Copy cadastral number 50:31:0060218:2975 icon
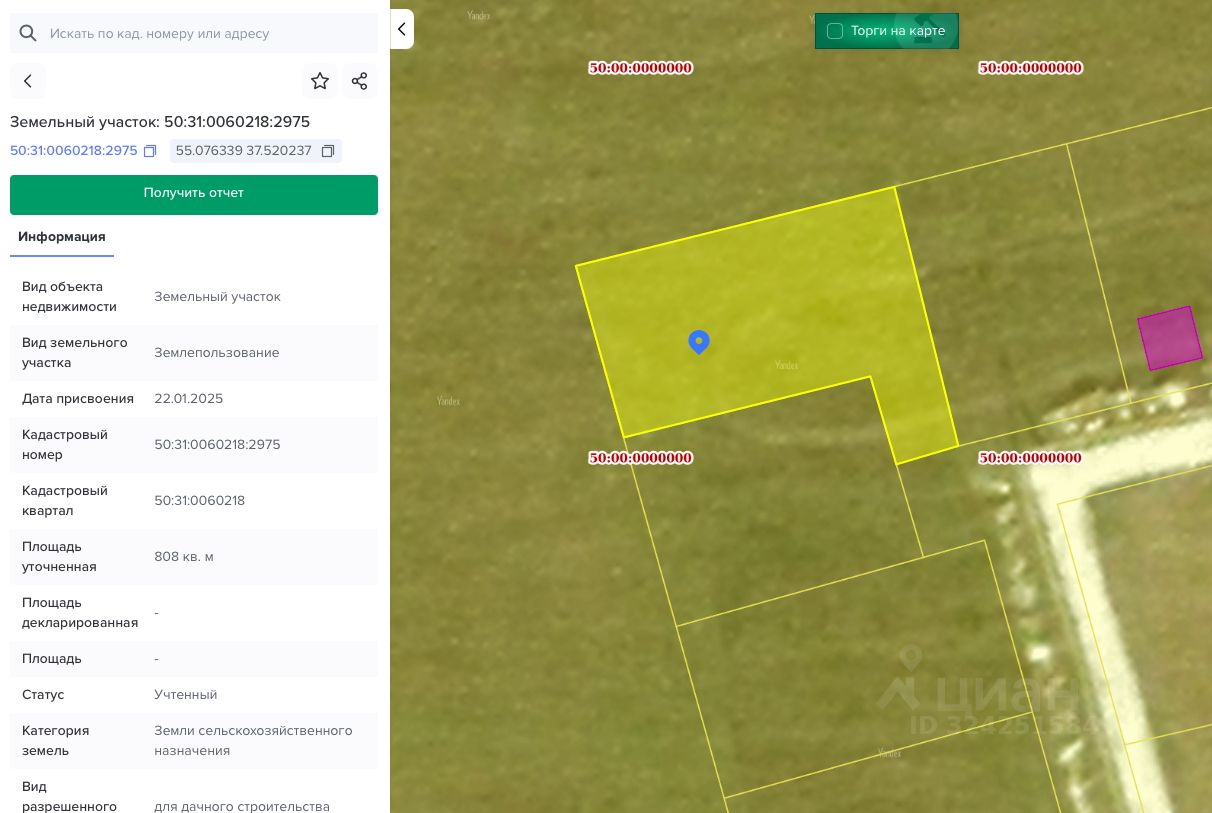The image size is (1212, 813). pos(150,151)
